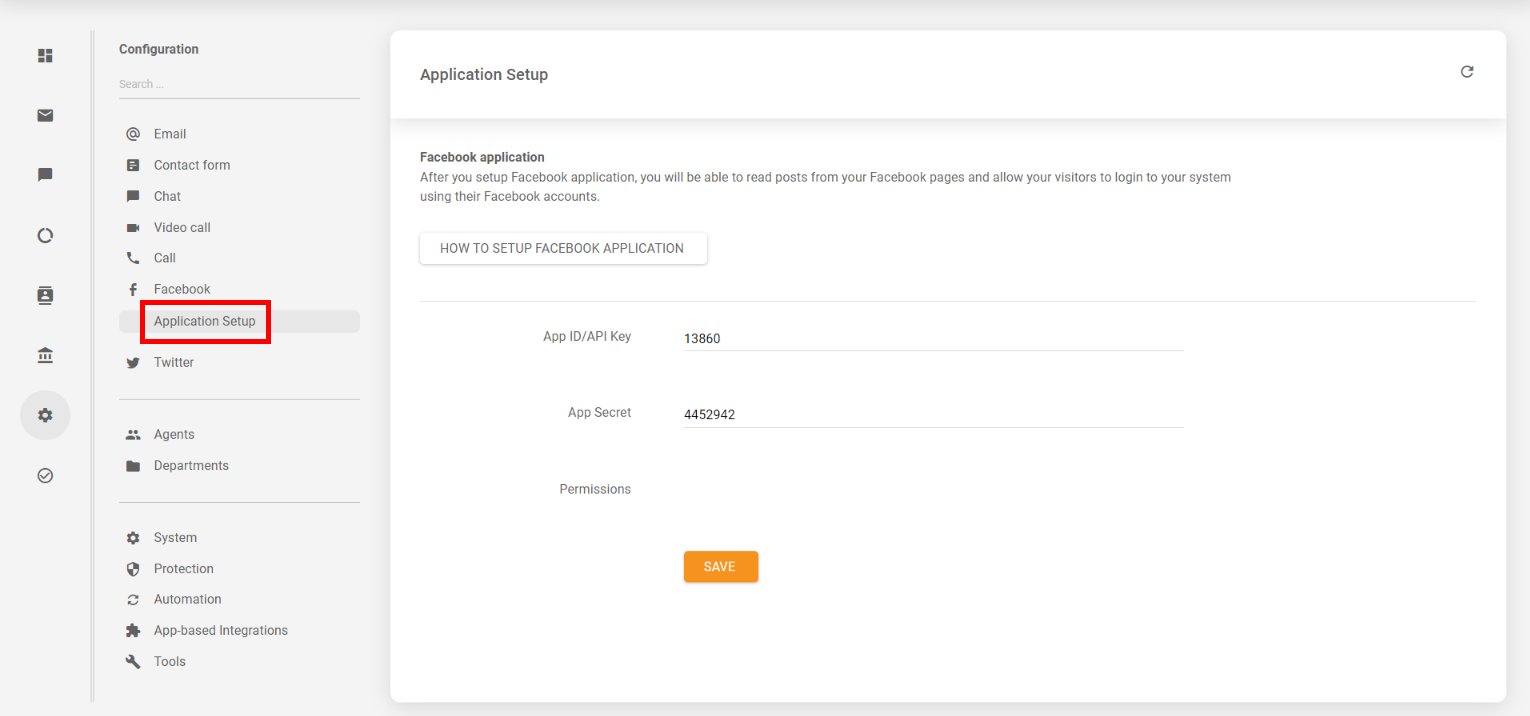1530x716 pixels.
Task: Open the reports circle icon
Action: [45, 236]
